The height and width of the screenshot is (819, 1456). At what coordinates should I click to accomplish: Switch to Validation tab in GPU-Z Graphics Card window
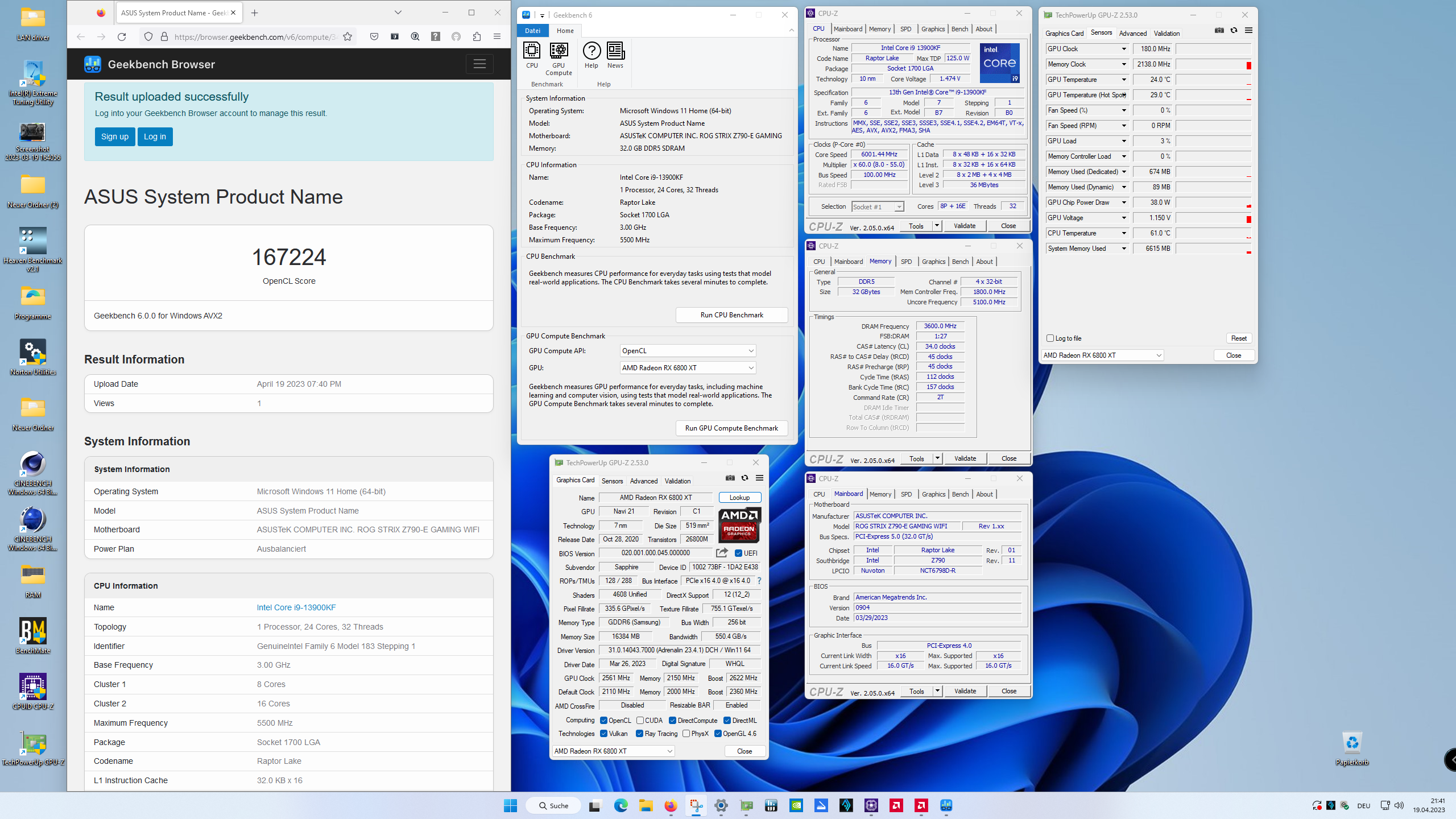(677, 481)
